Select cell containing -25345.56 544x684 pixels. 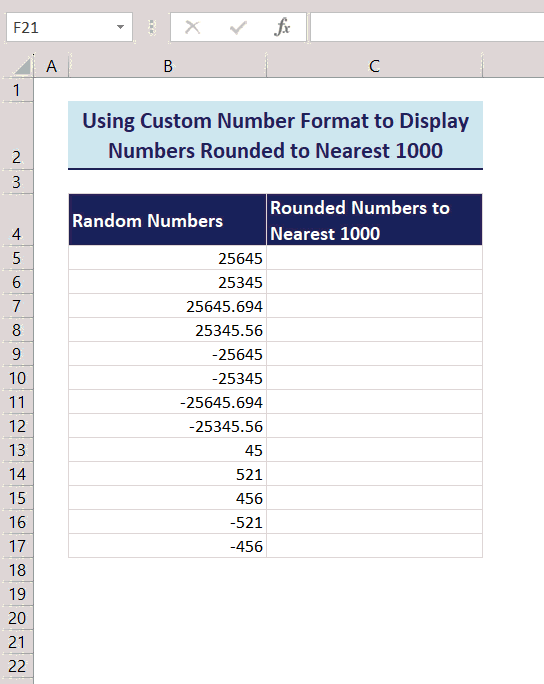click(x=168, y=426)
